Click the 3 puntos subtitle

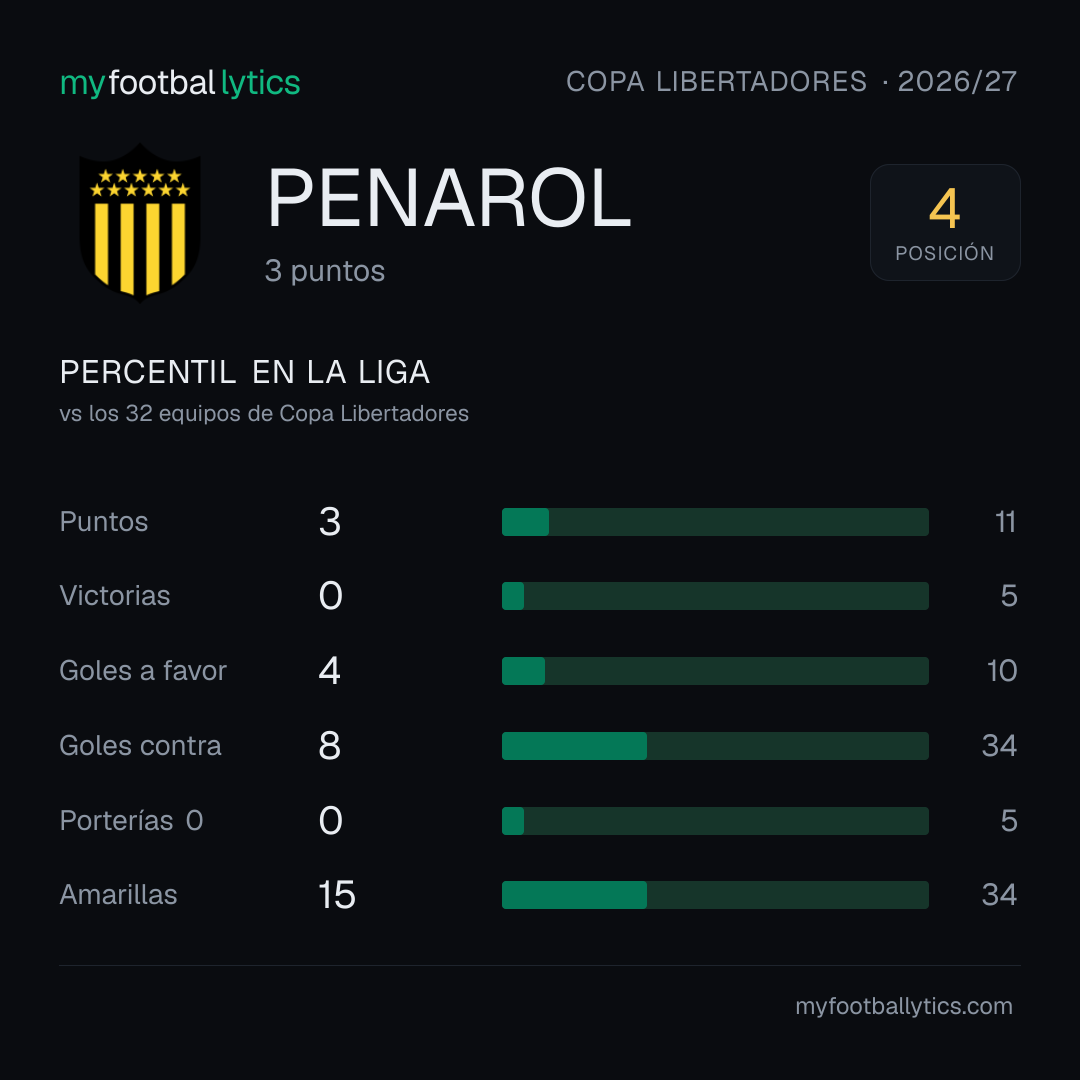(x=324, y=271)
